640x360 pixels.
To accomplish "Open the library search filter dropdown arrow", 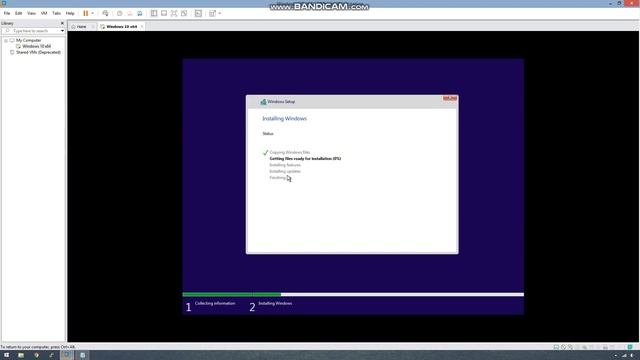I will 62,31.
